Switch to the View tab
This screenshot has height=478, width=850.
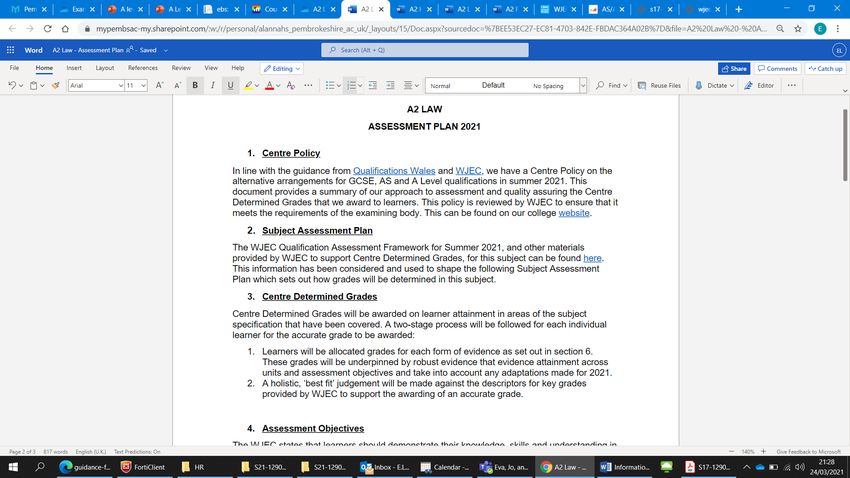point(211,68)
